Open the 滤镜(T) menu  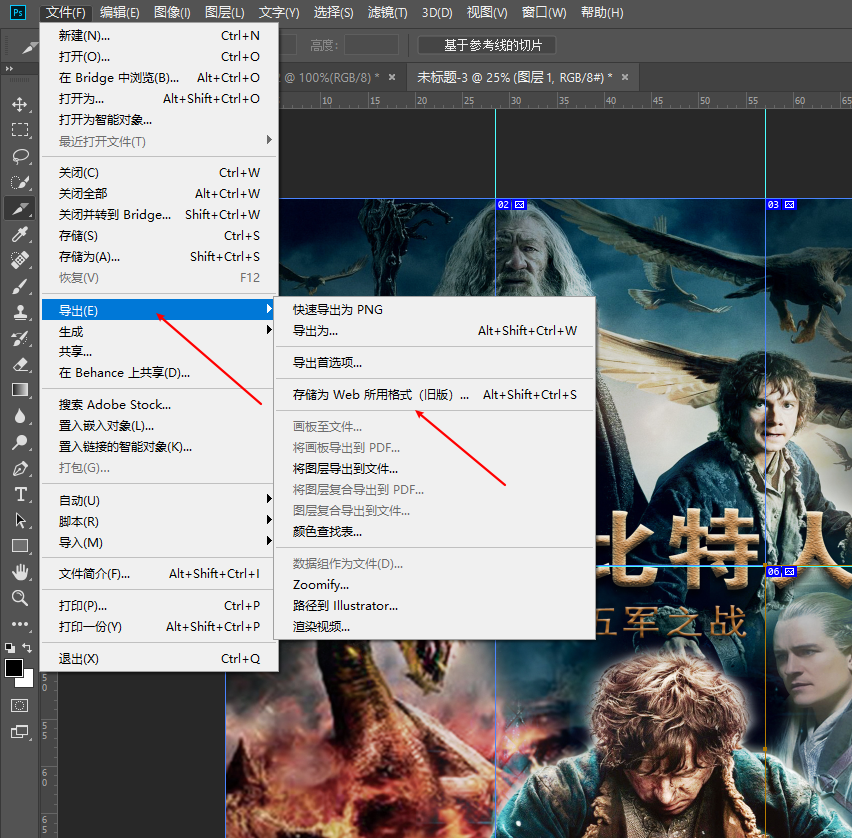(387, 12)
